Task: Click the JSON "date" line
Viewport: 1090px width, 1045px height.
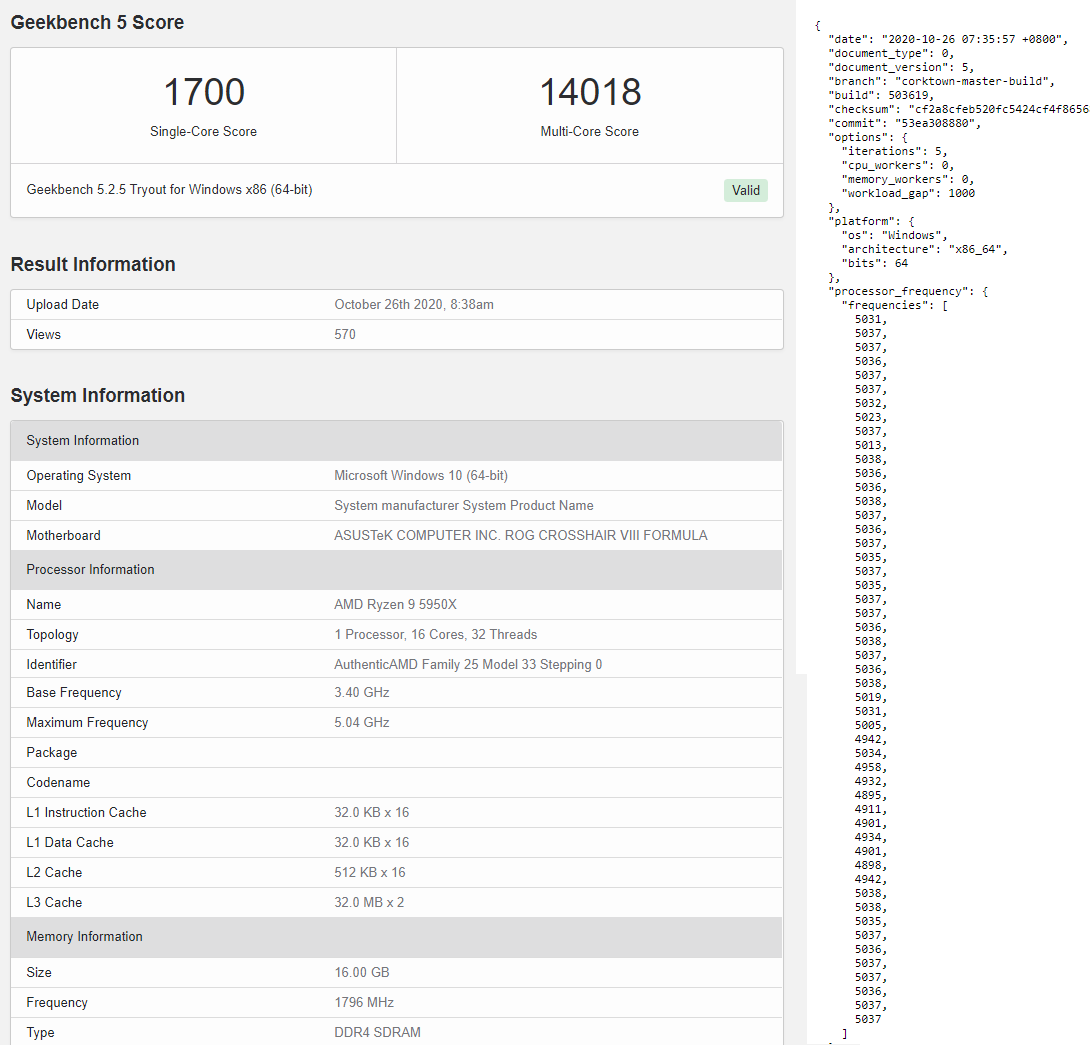Action: click(948, 39)
